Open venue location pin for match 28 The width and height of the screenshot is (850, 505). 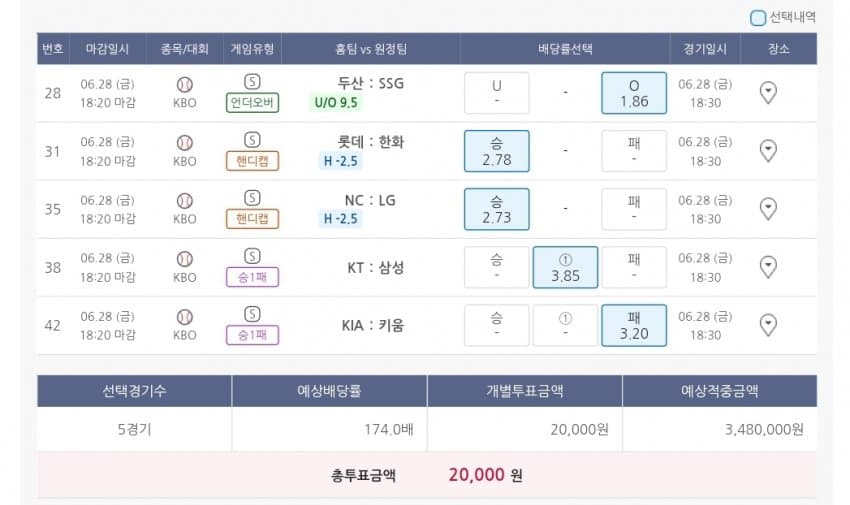(768, 93)
